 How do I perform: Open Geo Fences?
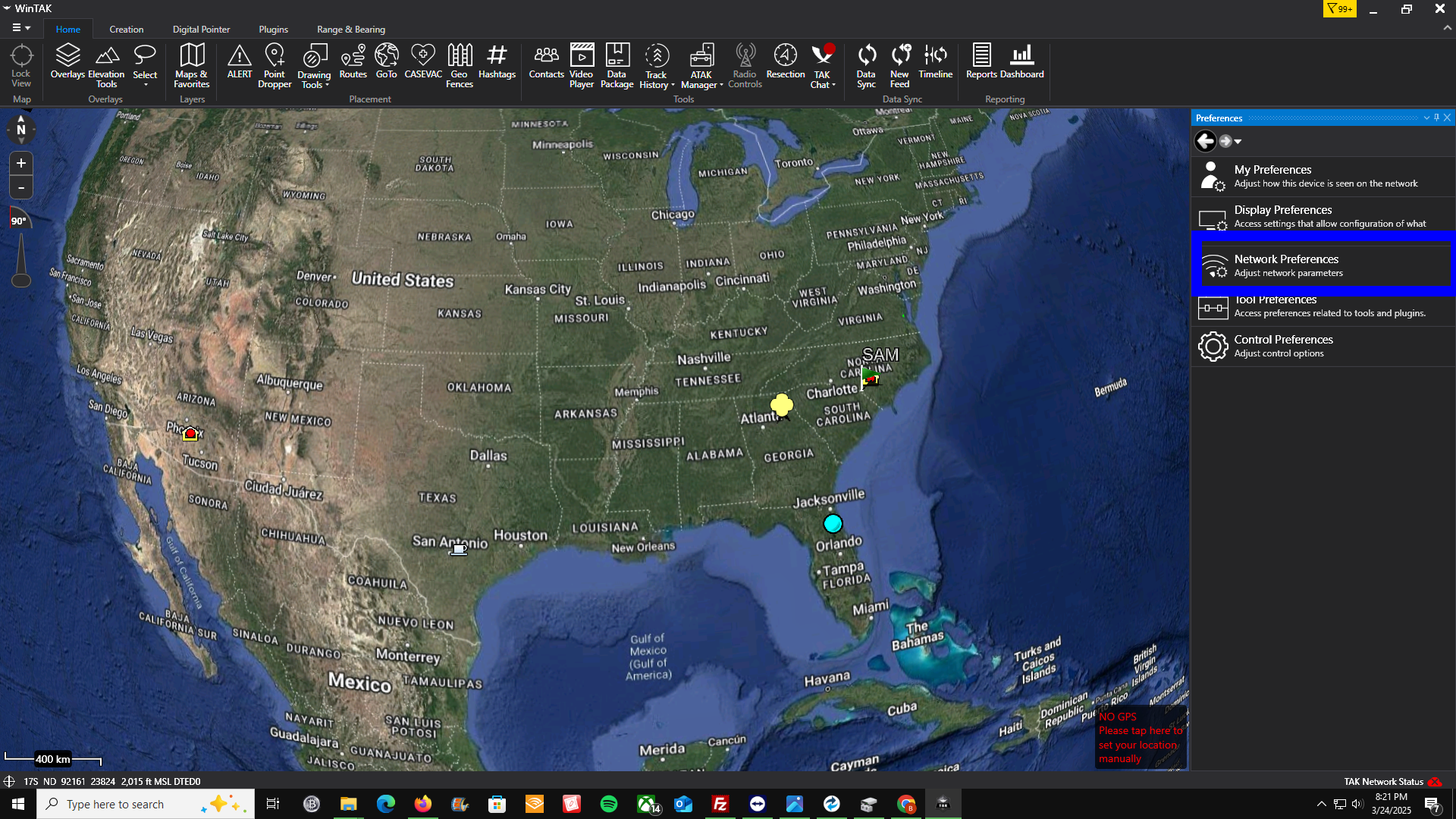460,65
